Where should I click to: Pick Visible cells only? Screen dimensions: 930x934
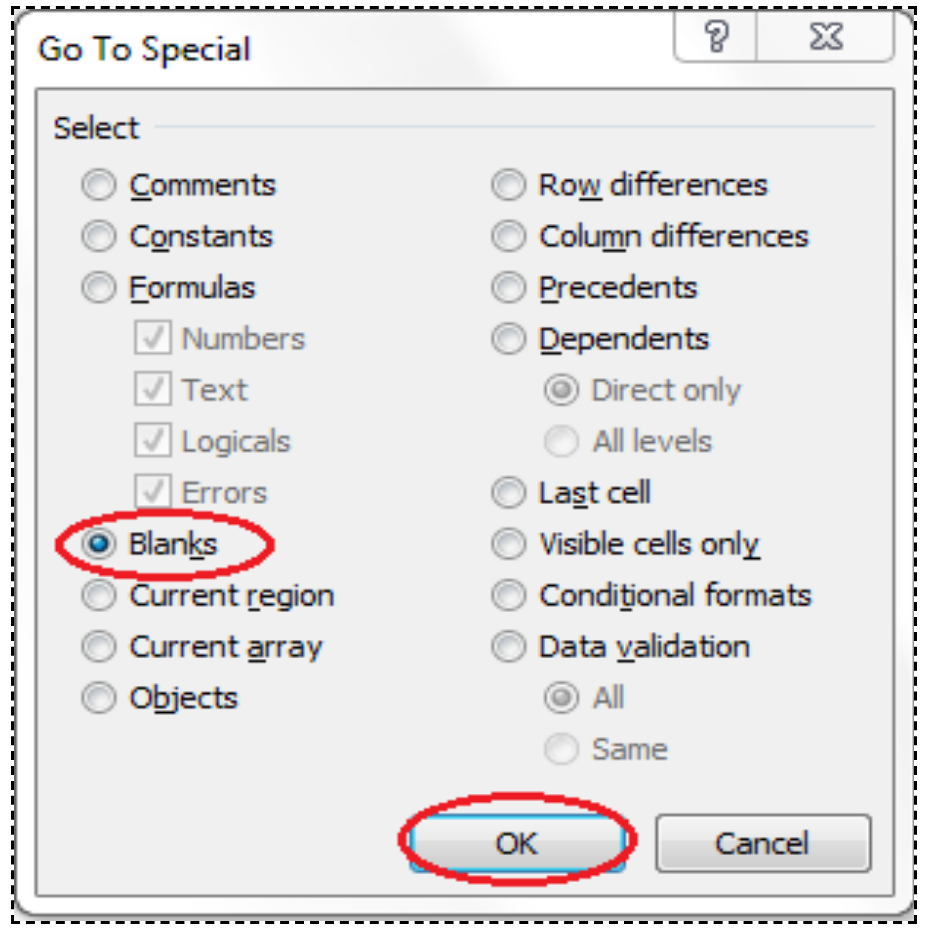tap(510, 545)
